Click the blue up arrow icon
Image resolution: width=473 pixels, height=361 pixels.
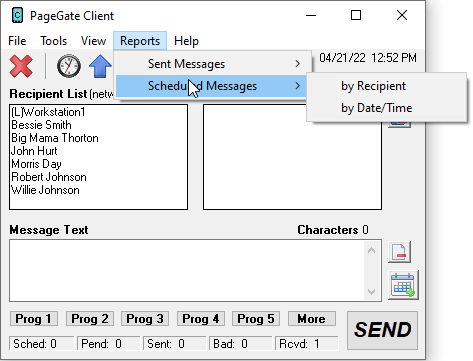100,66
